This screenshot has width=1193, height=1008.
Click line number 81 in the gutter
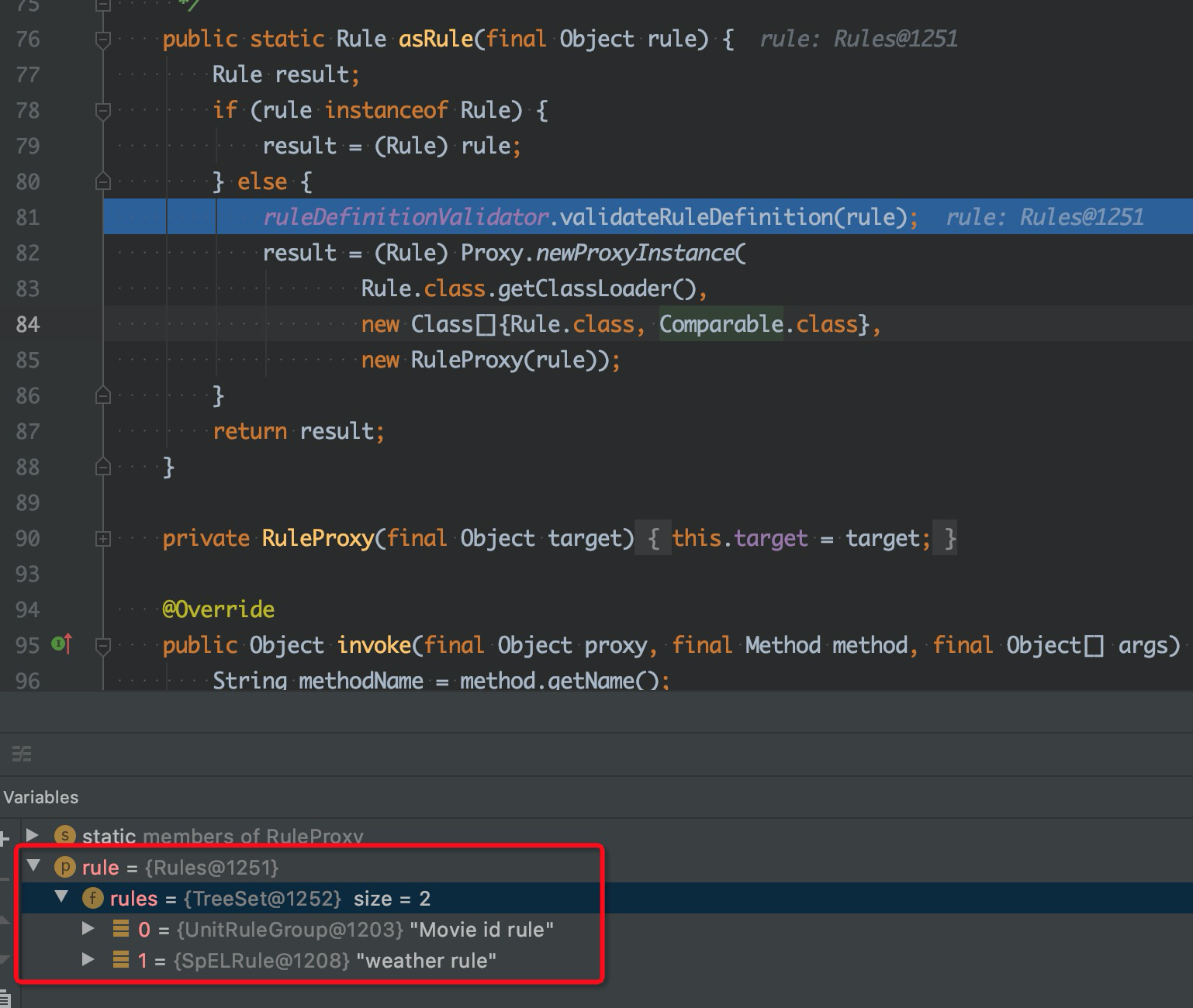pyautogui.click(x=28, y=217)
